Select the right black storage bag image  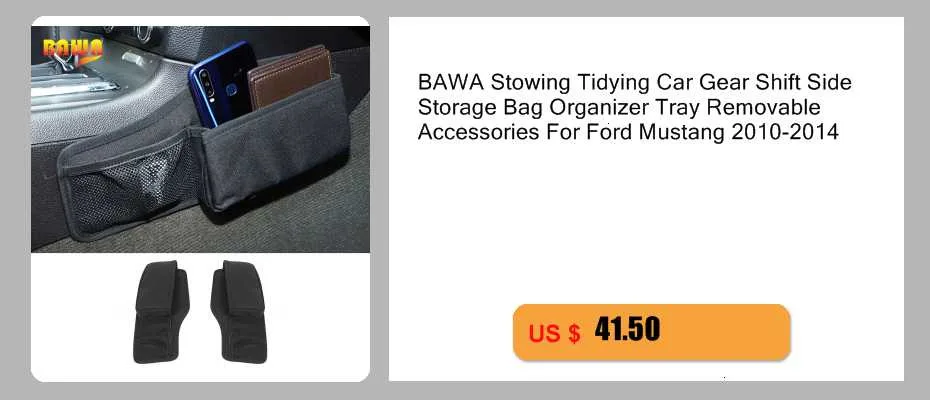click(238, 311)
